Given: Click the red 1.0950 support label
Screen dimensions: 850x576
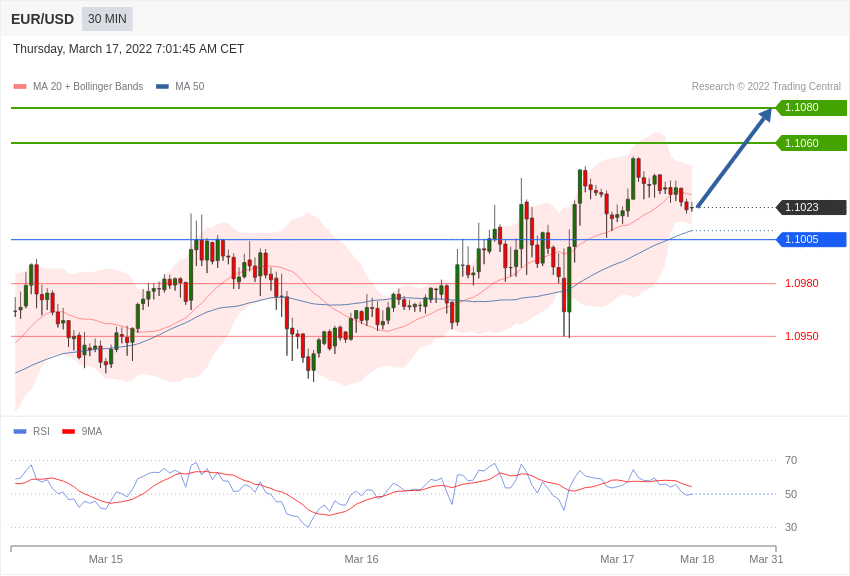Looking at the screenshot, I should tap(802, 336).
